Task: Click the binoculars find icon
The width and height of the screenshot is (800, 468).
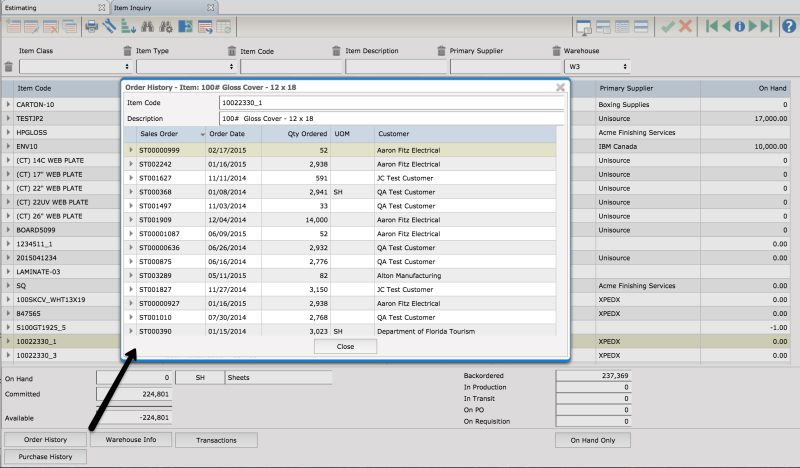Action: click(147, 26)
